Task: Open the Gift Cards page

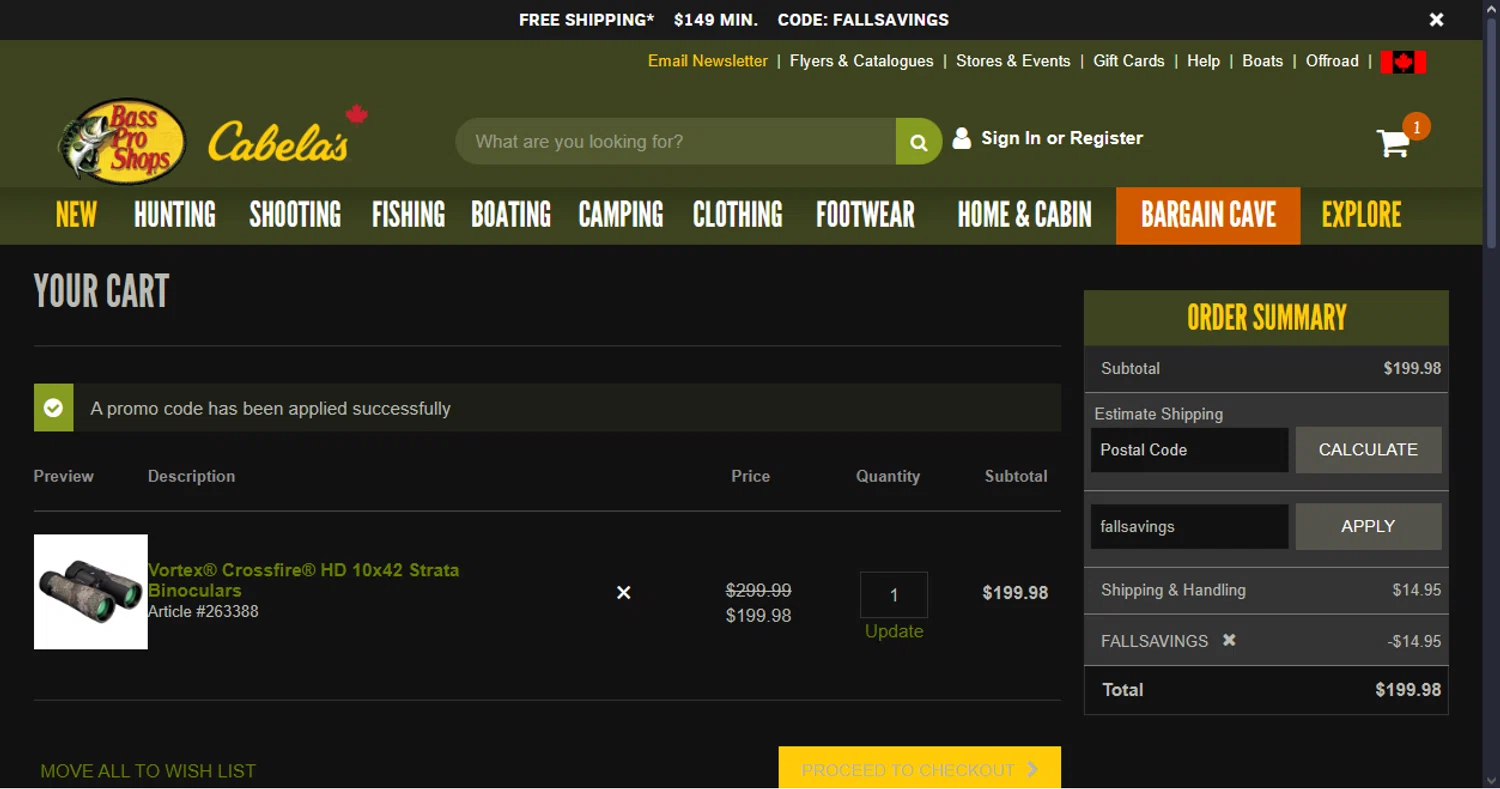Action: [x=1129, y=61]
